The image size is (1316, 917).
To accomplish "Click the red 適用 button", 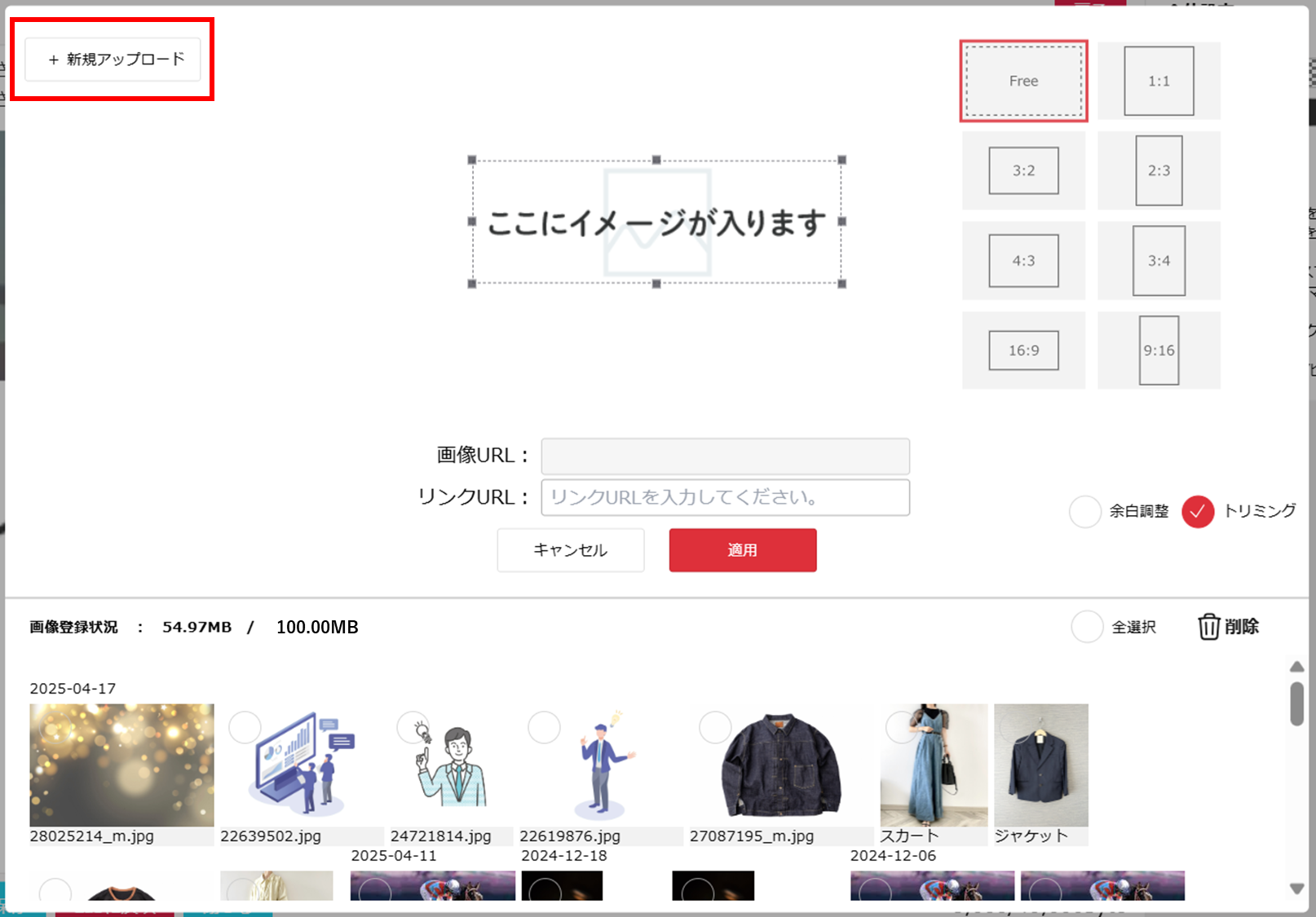I will pos(742,550).
